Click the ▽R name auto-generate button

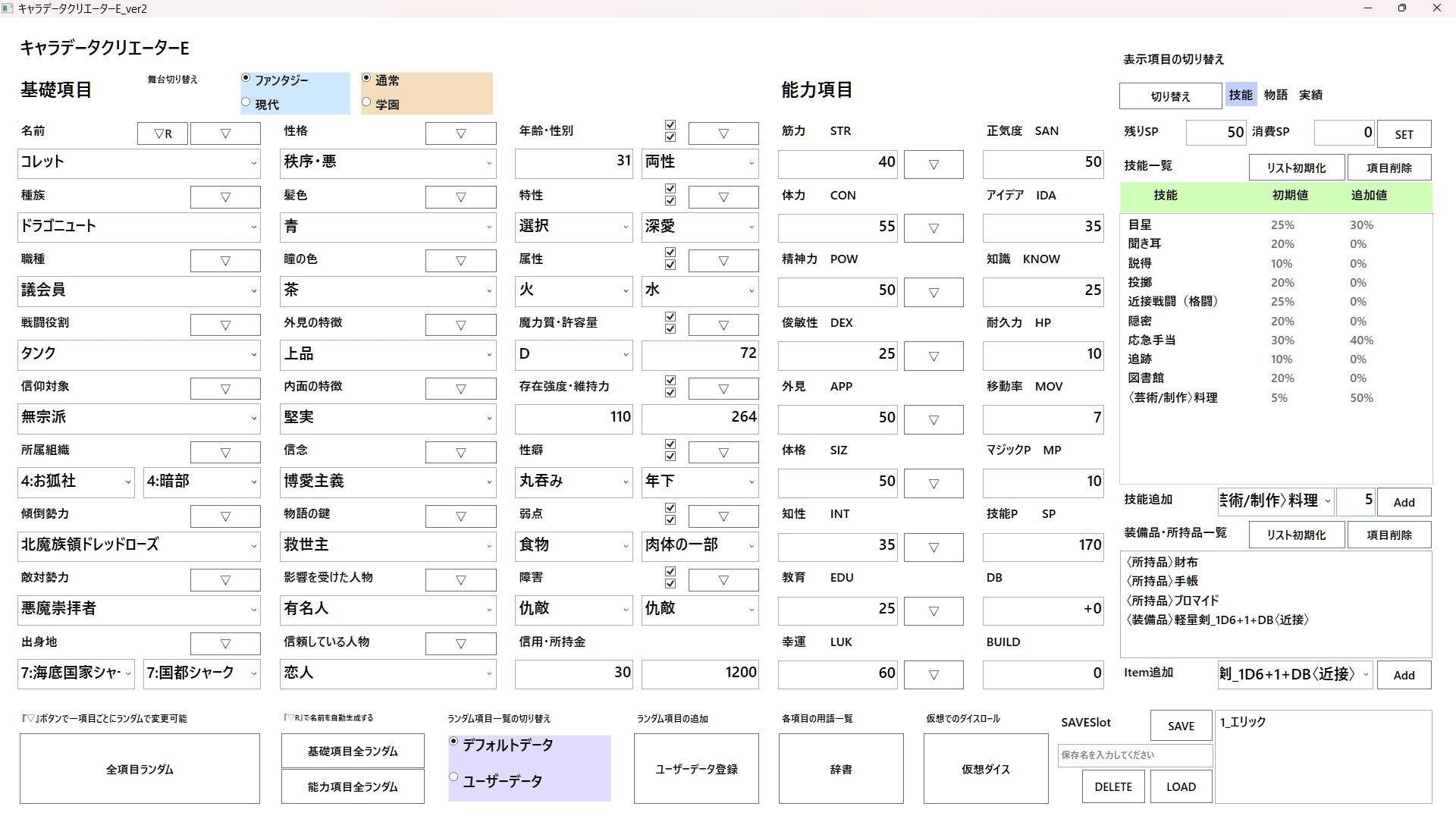162,133
